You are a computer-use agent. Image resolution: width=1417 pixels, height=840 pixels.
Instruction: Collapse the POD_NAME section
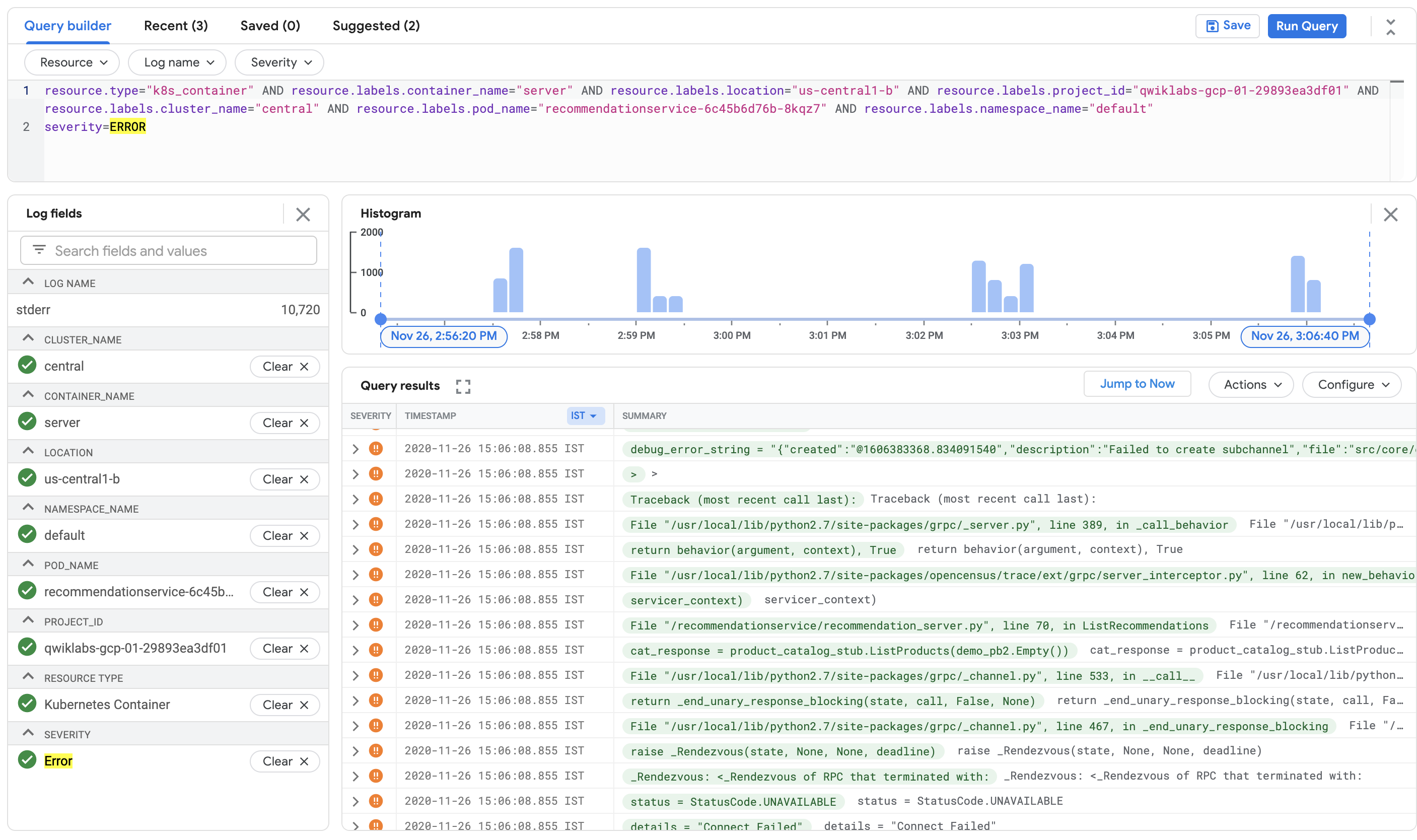(28, 564)
